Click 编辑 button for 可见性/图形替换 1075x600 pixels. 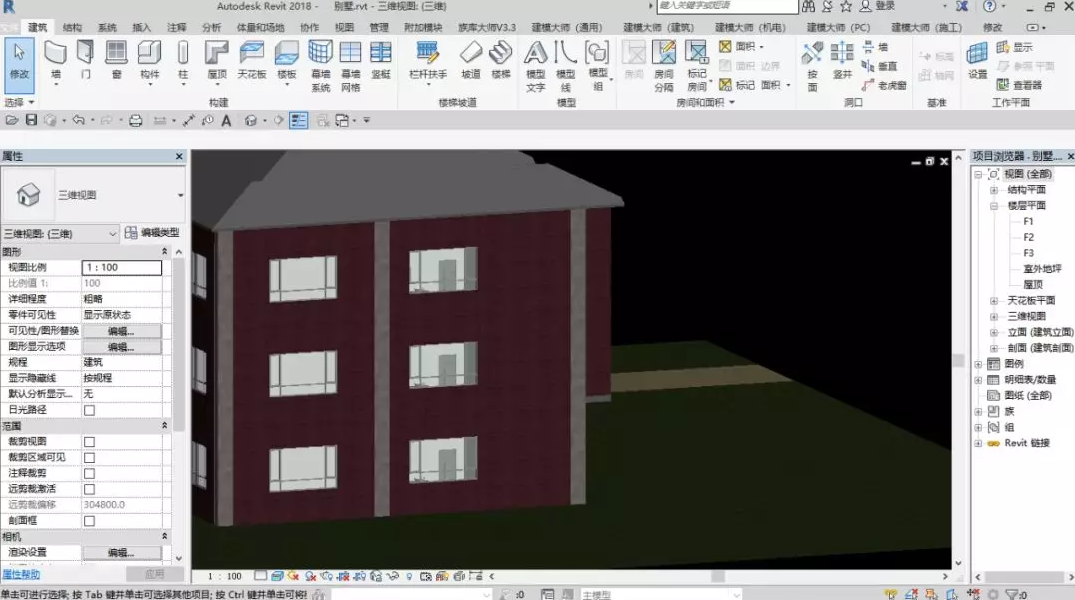[121, 331]
